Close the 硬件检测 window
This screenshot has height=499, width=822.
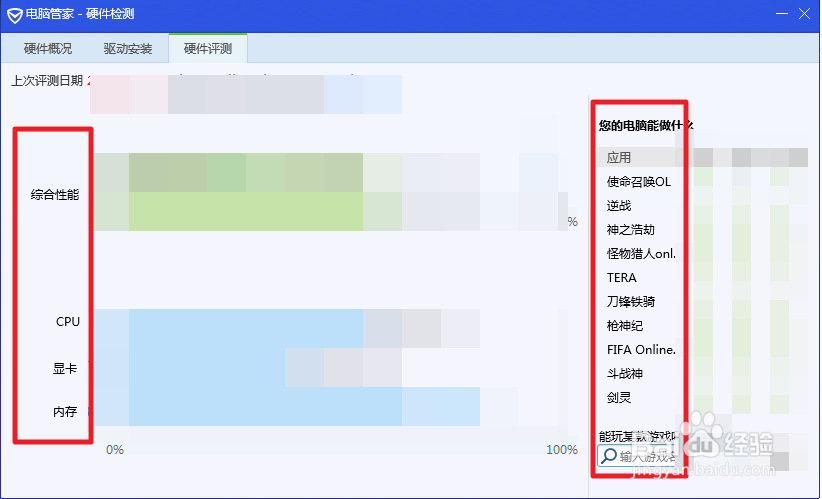point(804,14)
